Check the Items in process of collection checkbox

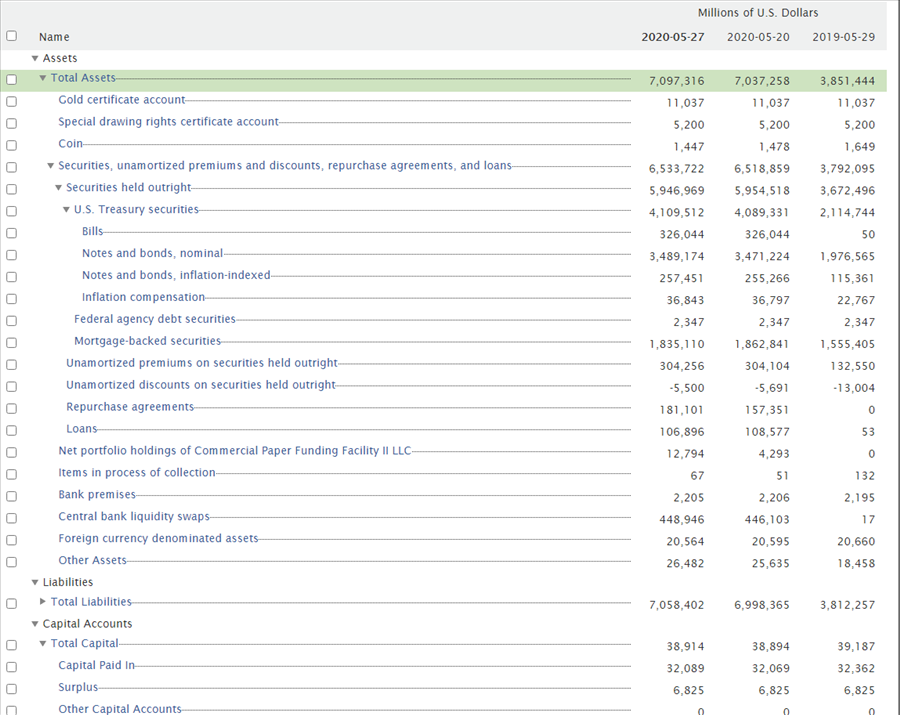point(11,475)
